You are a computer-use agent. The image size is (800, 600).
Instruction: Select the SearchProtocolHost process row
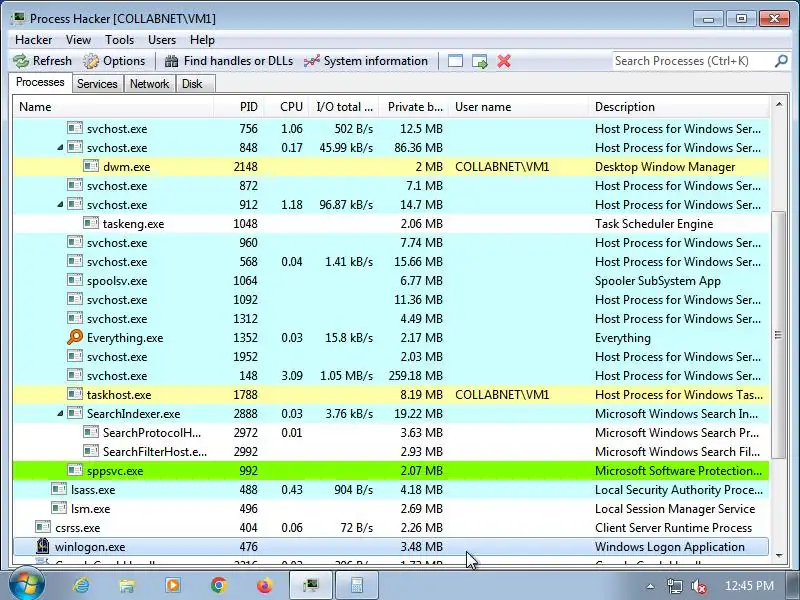point(391,433)
